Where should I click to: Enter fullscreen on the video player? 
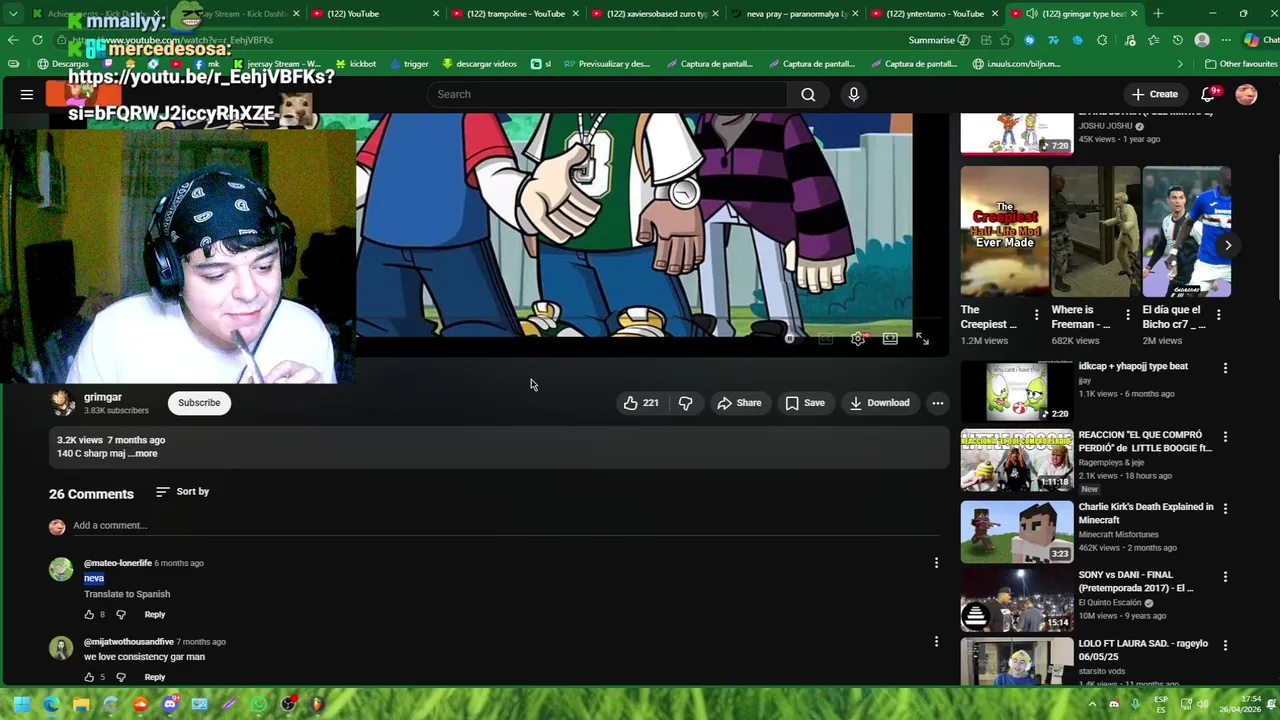[922, 339]
